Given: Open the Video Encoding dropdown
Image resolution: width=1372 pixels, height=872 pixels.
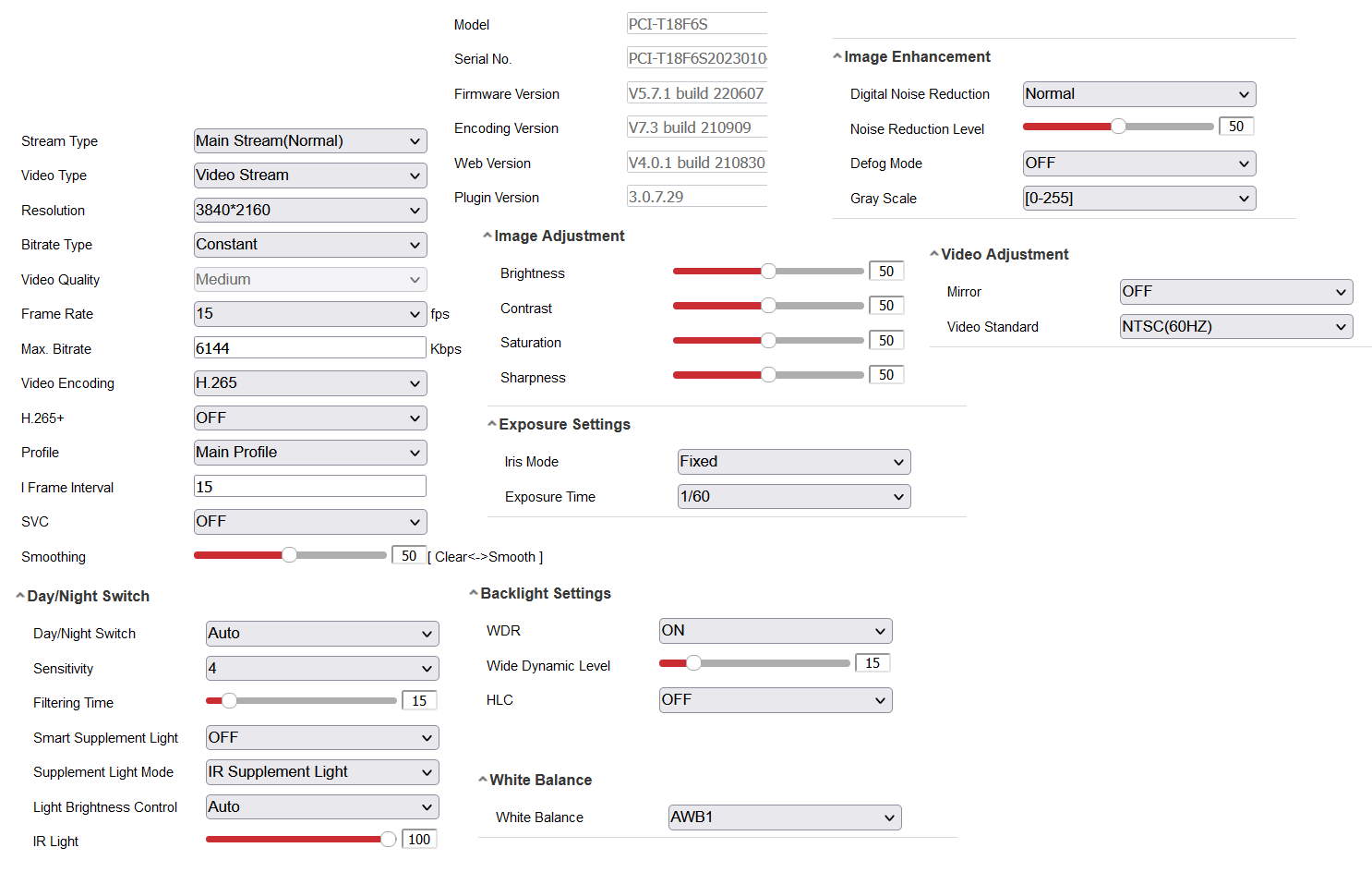Looking at the screenshot, I should [x=310, y=383].
